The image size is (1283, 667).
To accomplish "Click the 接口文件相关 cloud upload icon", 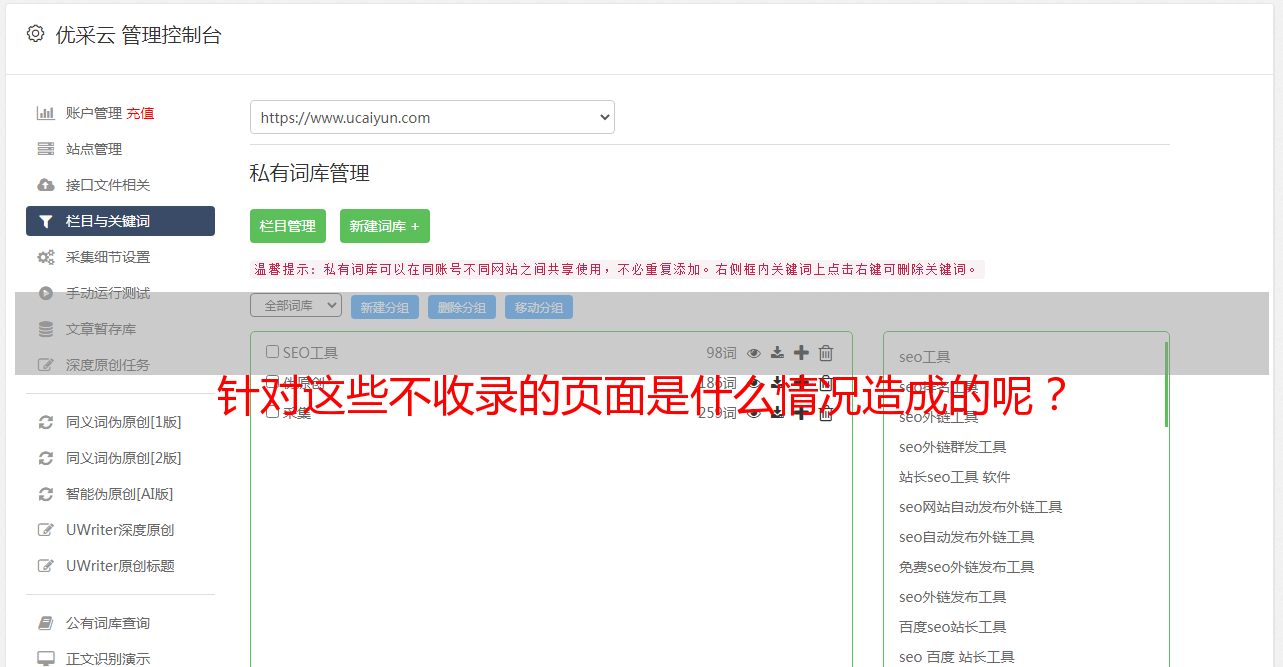I will click(46, 185).
